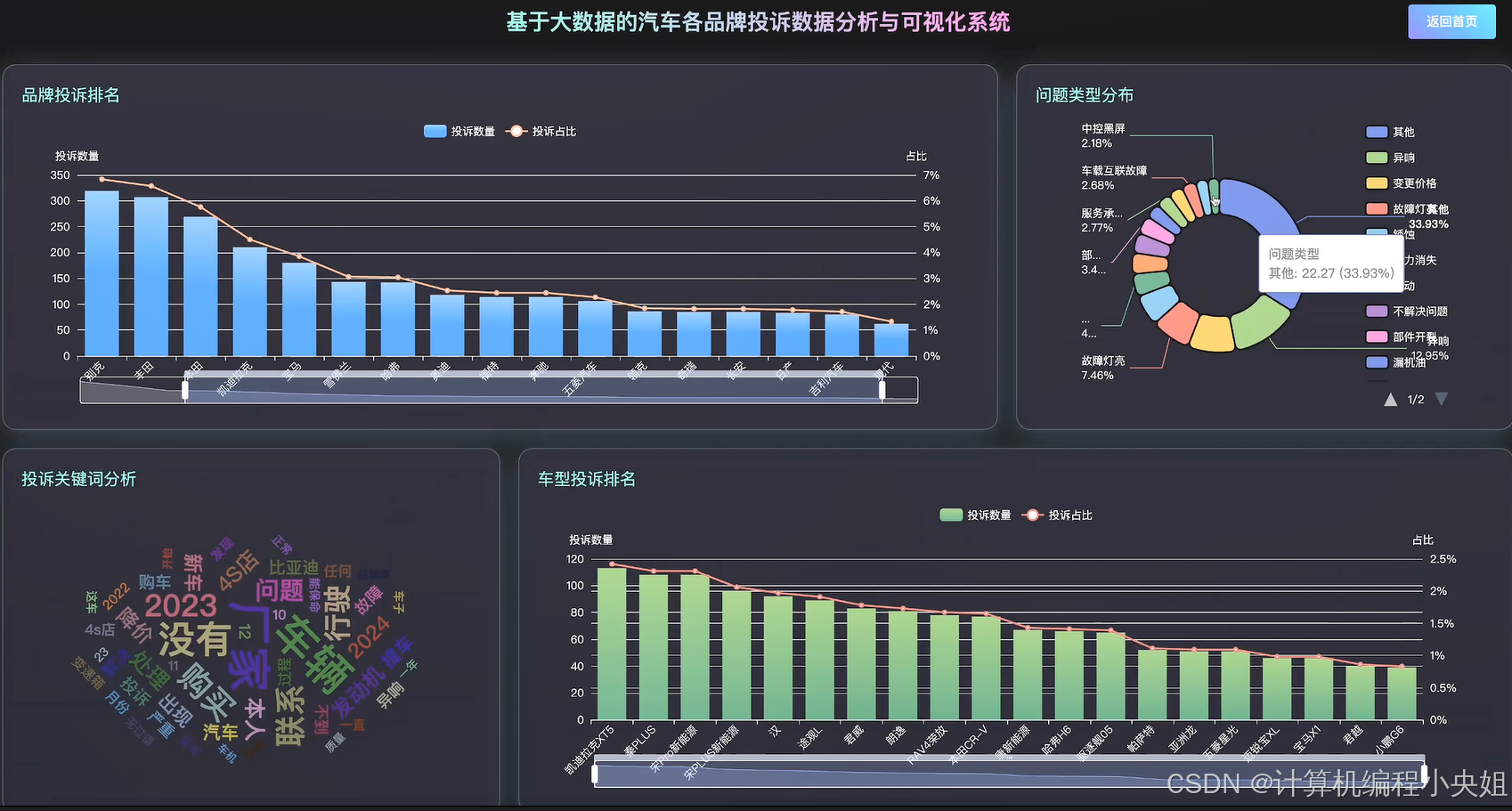This screenshot has height=811, width=1512.
Task: Click word 购车 in the word cloud
Action: coord(155,581)
